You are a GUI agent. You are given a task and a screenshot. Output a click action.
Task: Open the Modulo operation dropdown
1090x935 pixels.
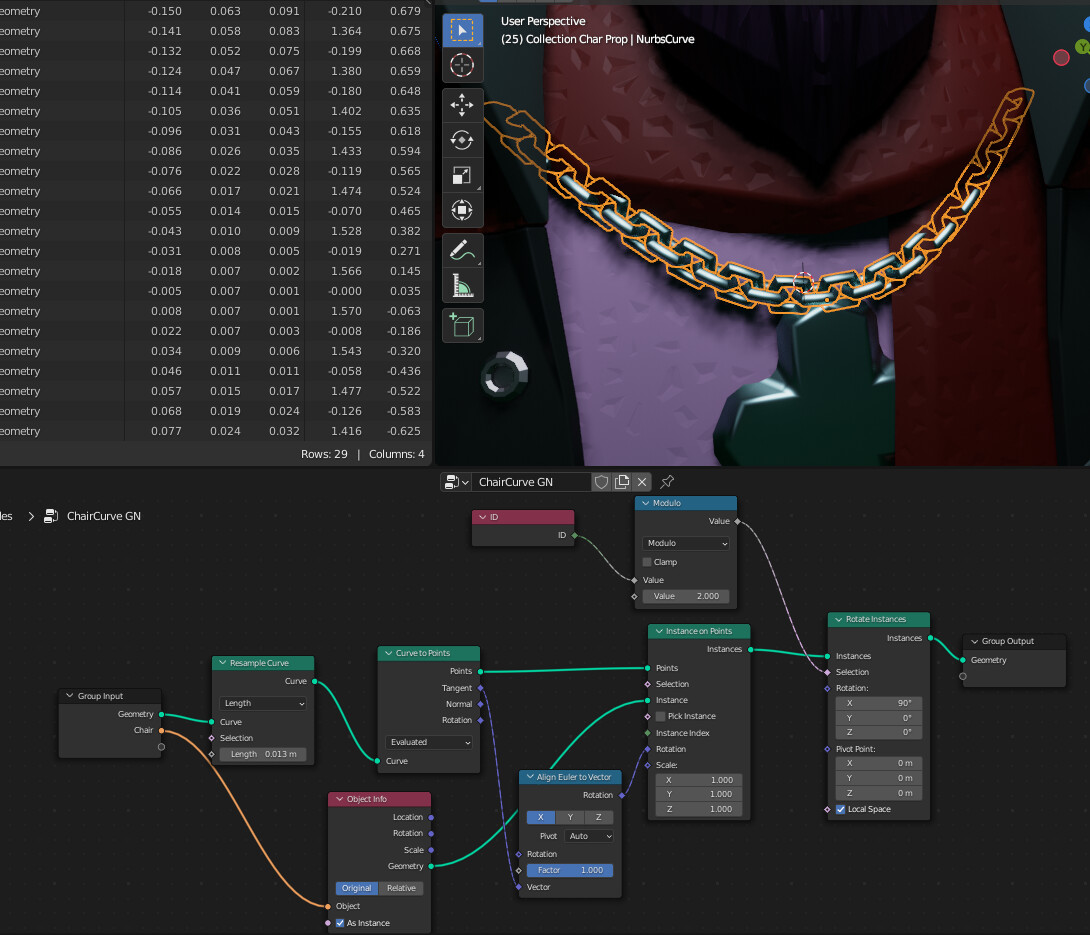[x=686, y=543]
